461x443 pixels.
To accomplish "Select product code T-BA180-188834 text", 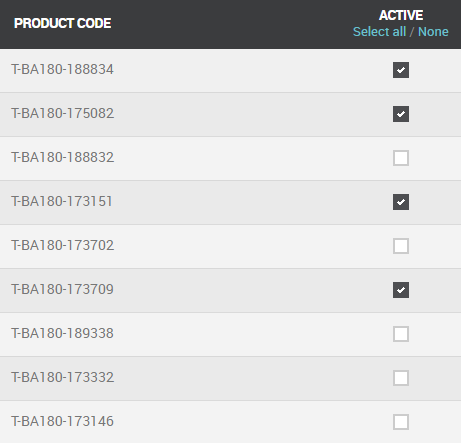I will 62,69.
